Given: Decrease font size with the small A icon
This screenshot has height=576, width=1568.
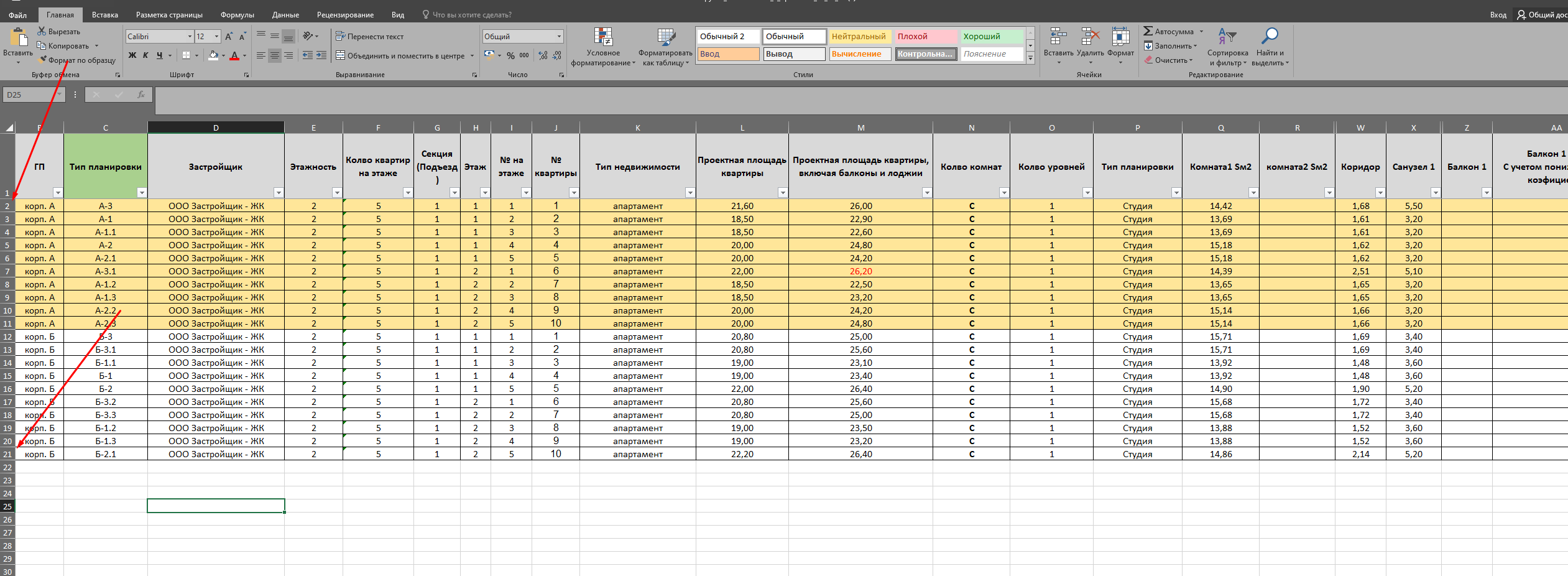Looking at the screenshot, I should pyautogui.click(x=242, y=37).
